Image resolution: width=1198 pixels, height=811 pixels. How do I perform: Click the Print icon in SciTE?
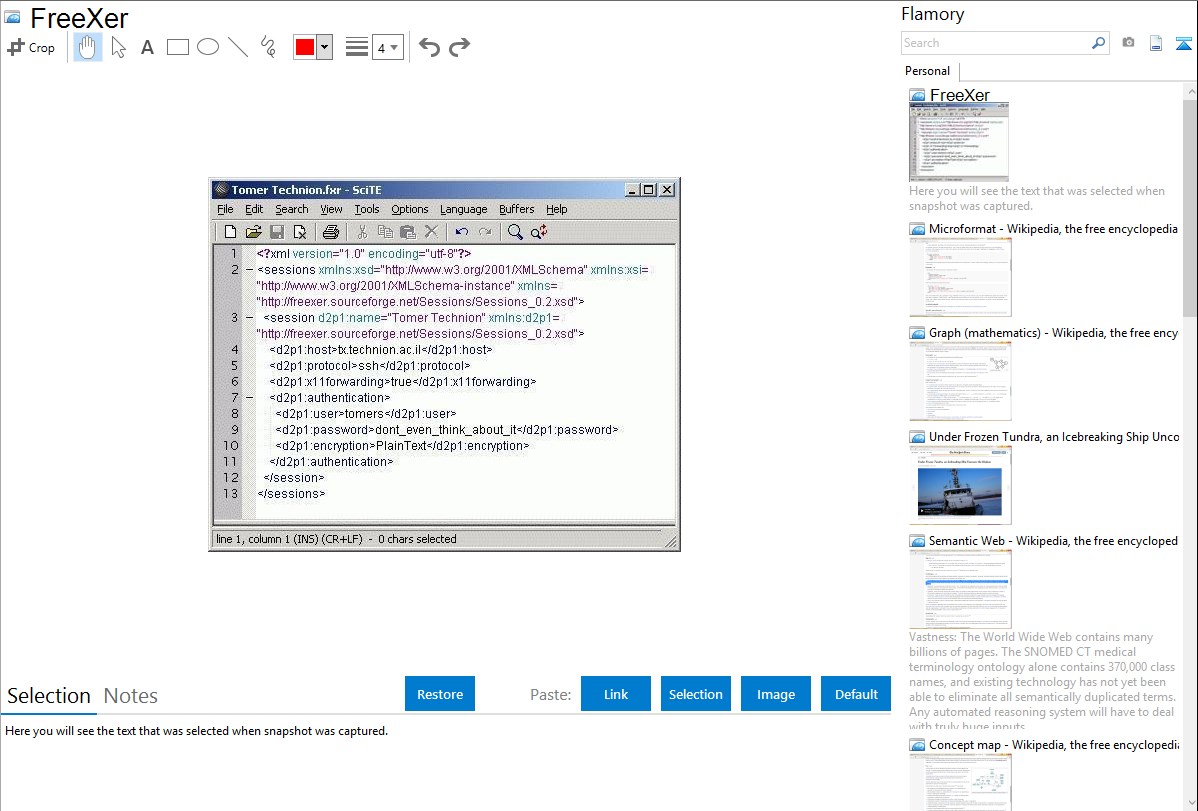tap(331, 232)
